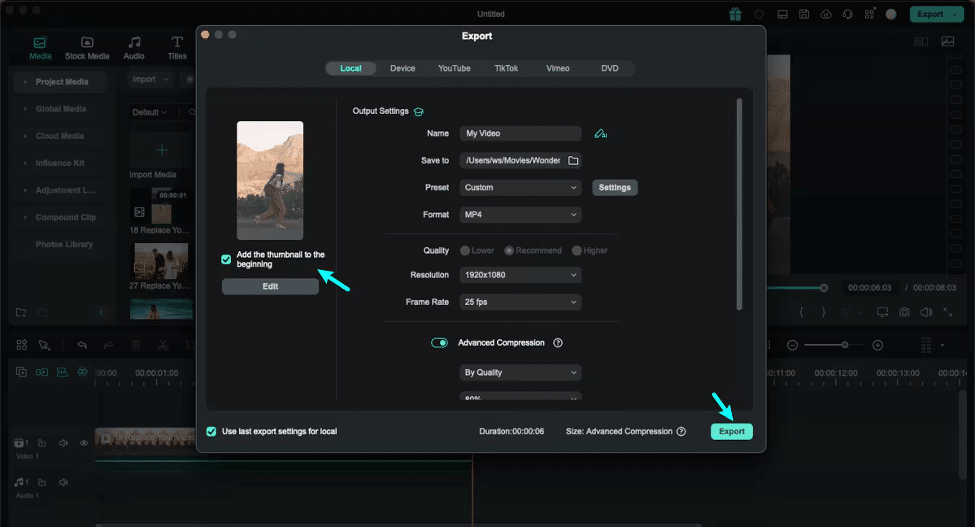Click the timeline zoom out minus icon
Screen dimensions: 977x527
pos(792,345)
